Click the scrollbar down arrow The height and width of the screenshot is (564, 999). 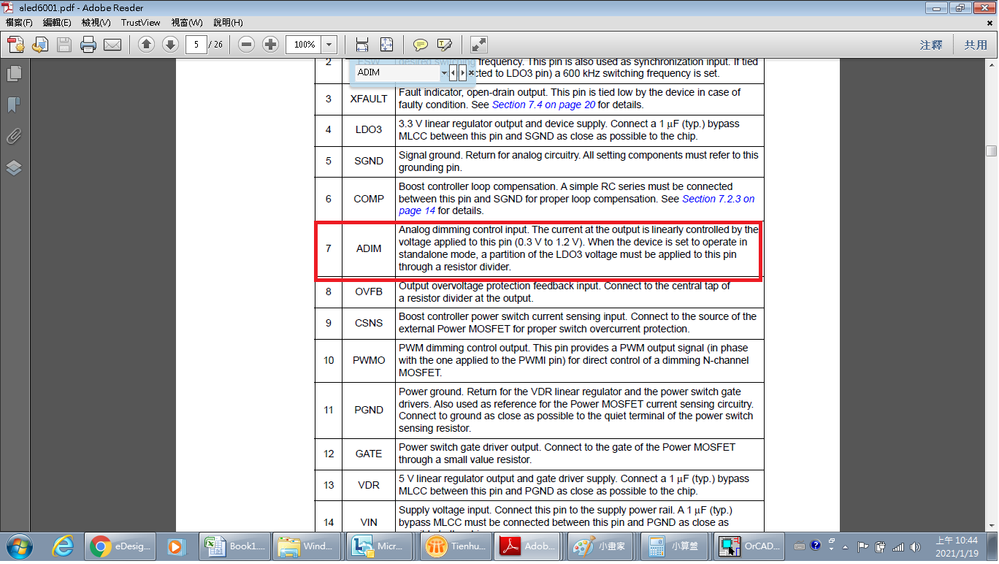991,525
